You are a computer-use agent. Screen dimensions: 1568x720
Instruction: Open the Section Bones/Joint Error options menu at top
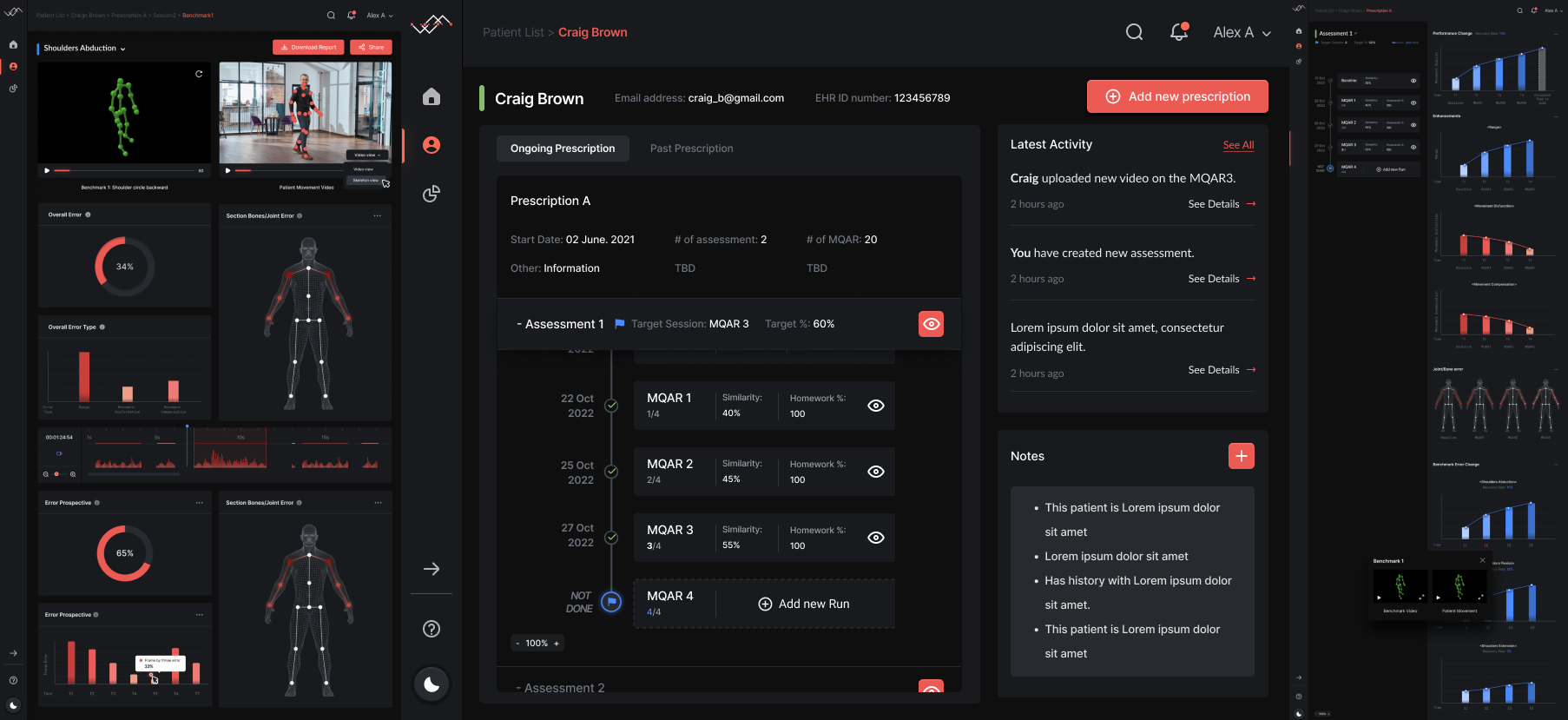point(378,215)
